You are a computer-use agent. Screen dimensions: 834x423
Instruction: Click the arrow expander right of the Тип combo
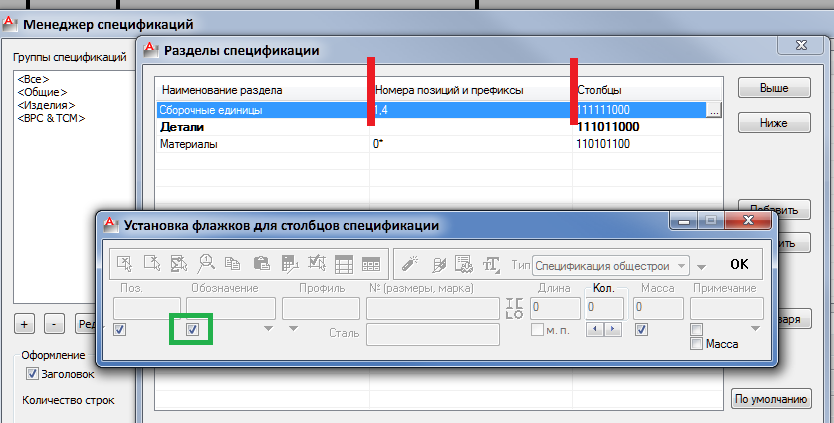(x=702, y=267)
